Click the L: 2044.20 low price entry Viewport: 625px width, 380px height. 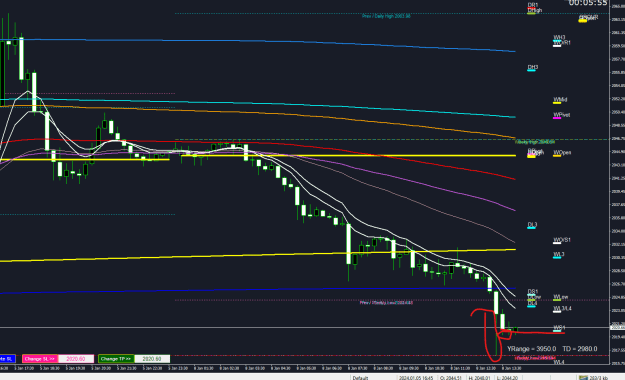pos(507,378)
